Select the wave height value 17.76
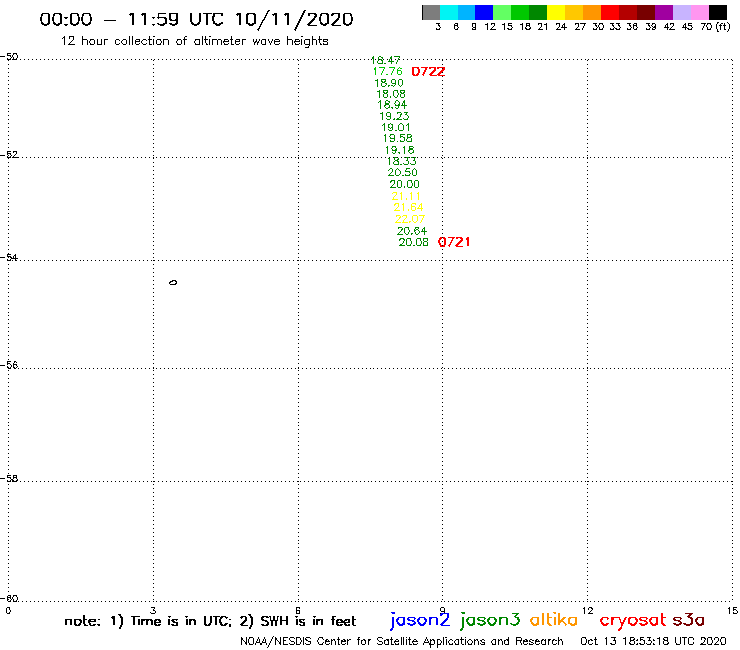 (x=387, y=71)
